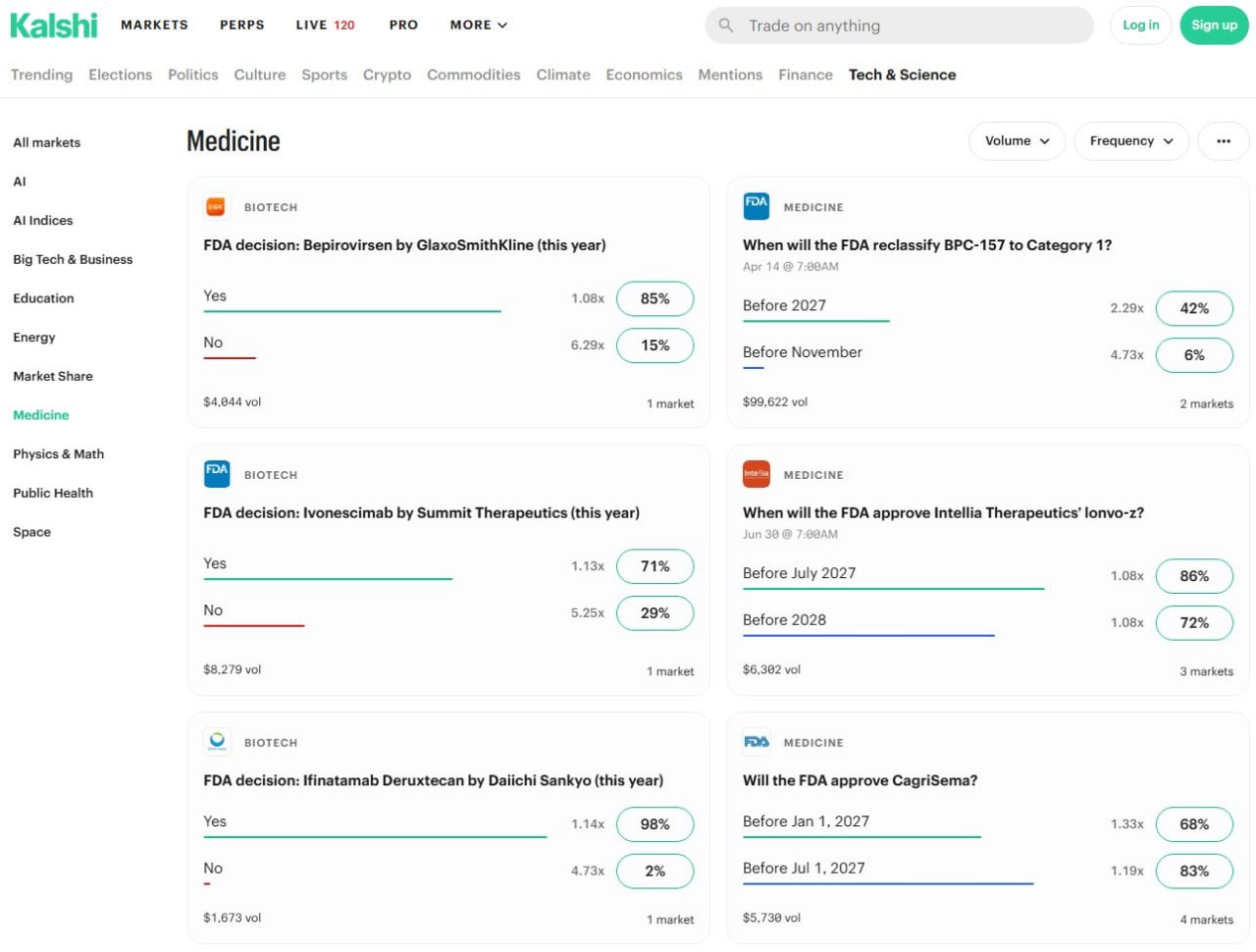Select AI in the sidebar
The image size is (1256, 952).
[20, 182]
